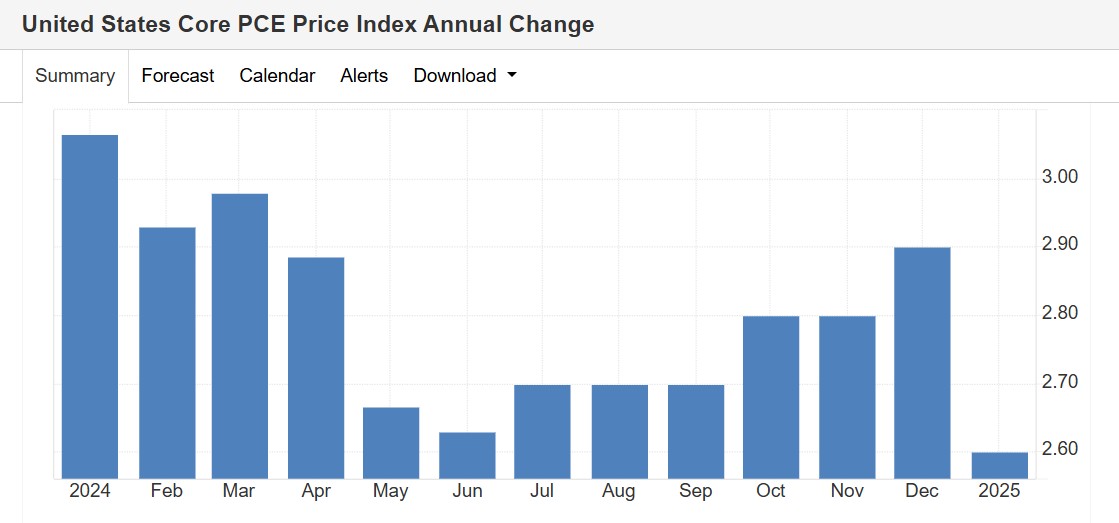Viewport: 1119px width, 523px height.
Task: Click the Download caret arrow icon
Action: pyautogui.click(x=511, y=75)
